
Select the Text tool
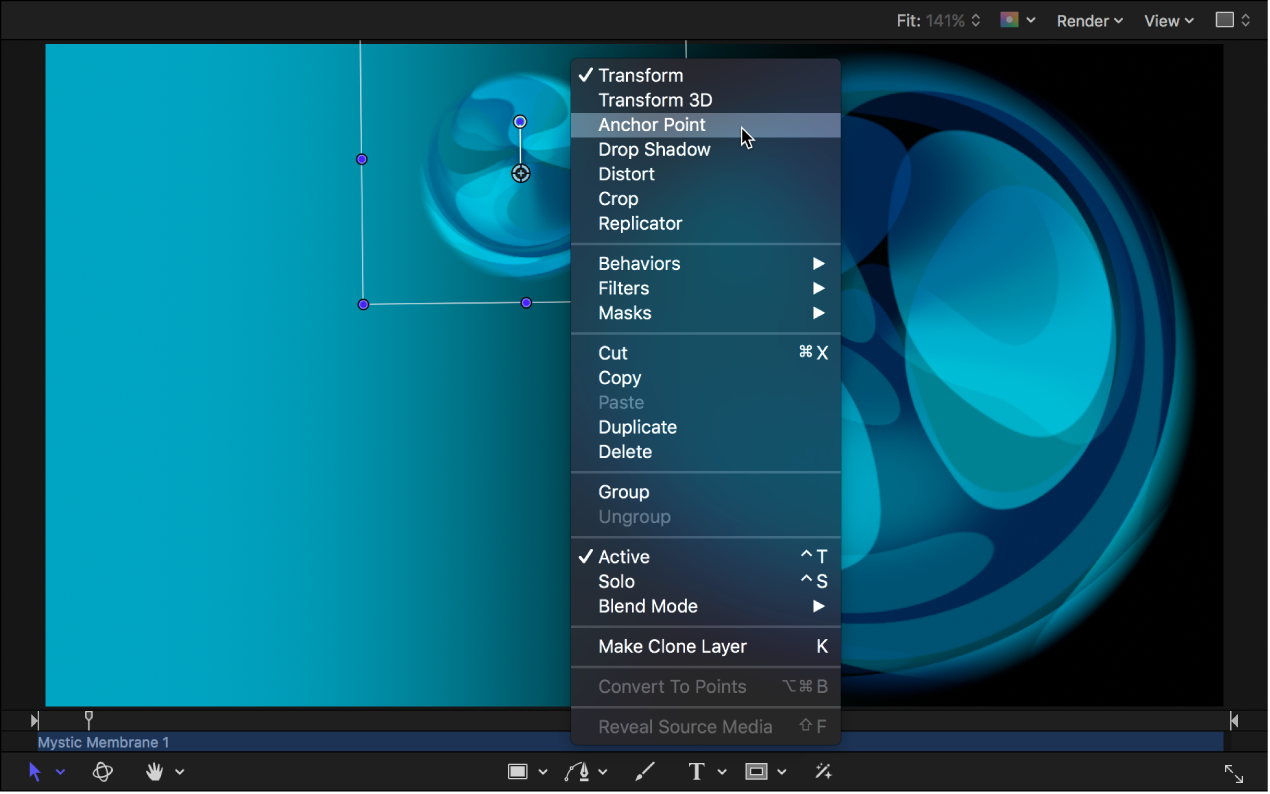point(695,771)
